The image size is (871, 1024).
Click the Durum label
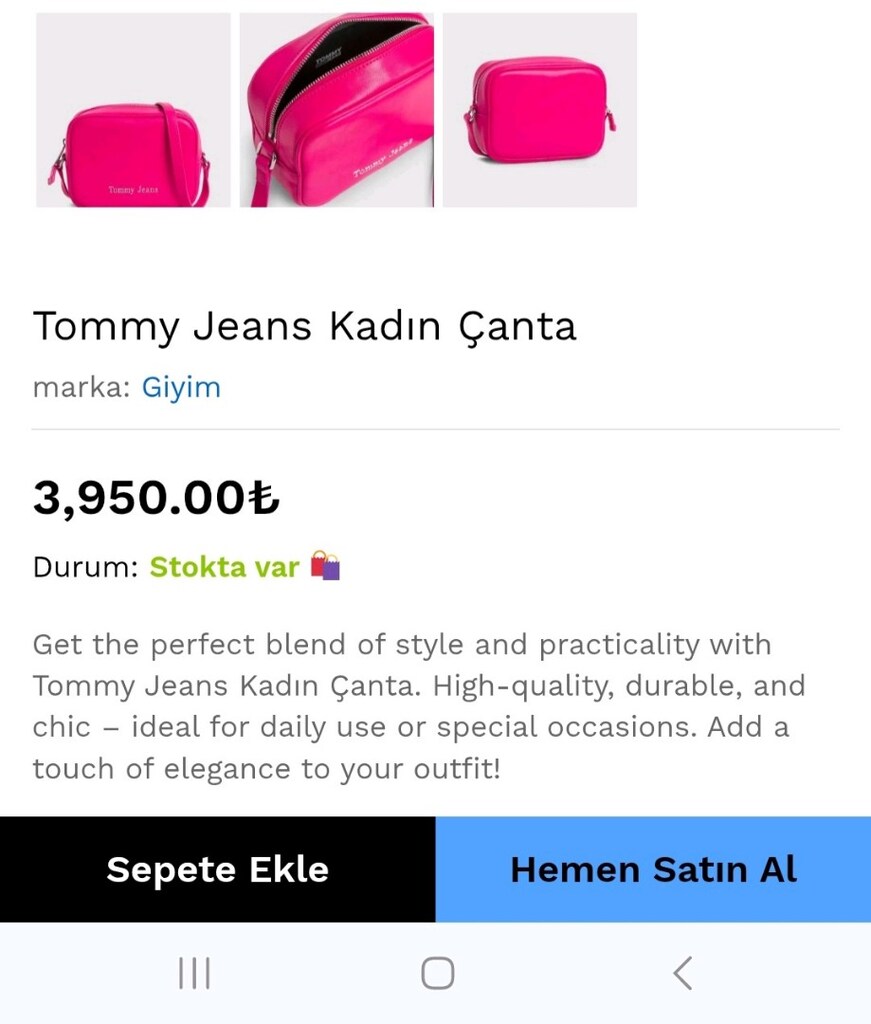pos(86,567)
